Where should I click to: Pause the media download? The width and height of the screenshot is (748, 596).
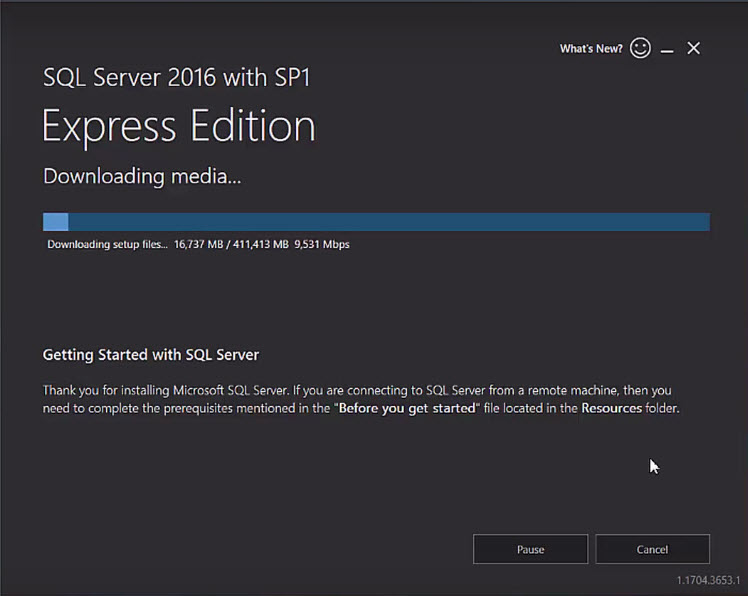530,549
